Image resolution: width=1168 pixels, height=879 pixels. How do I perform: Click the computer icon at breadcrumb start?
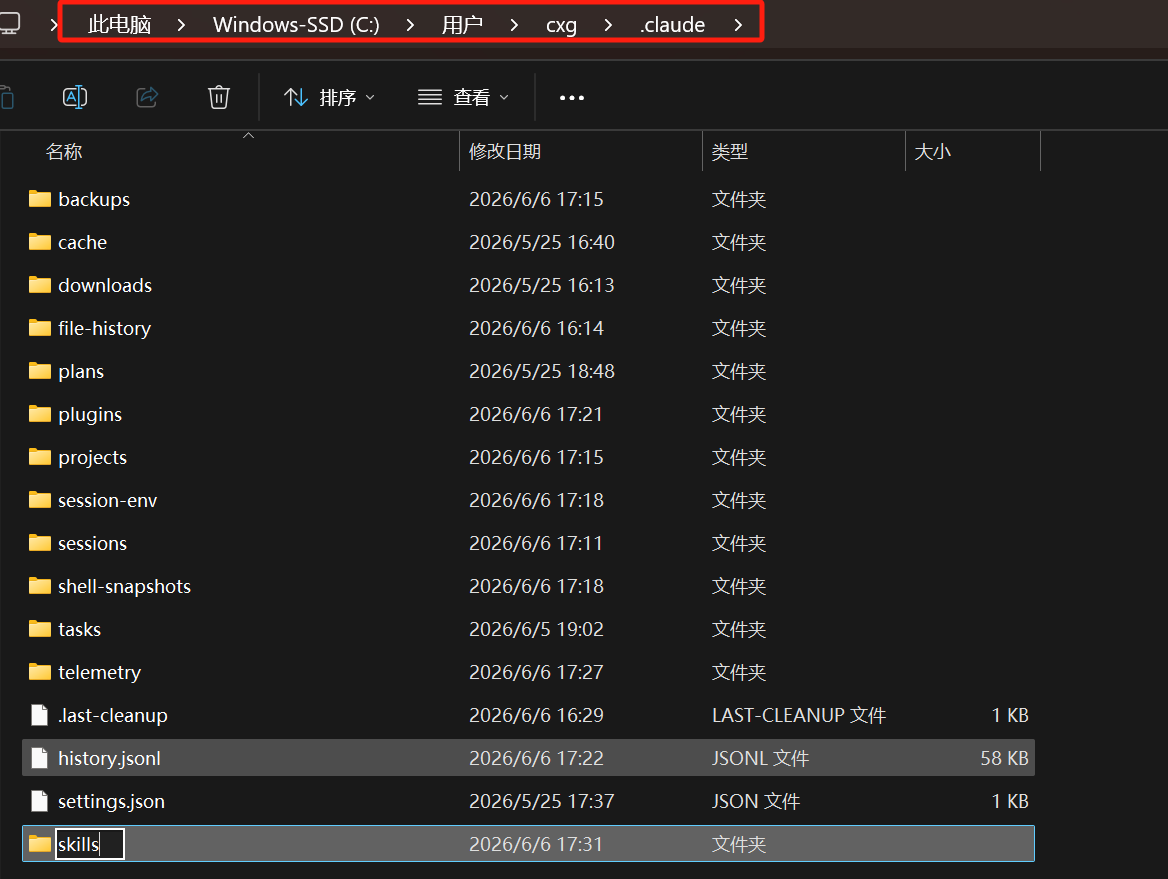[x=10, y=23]
